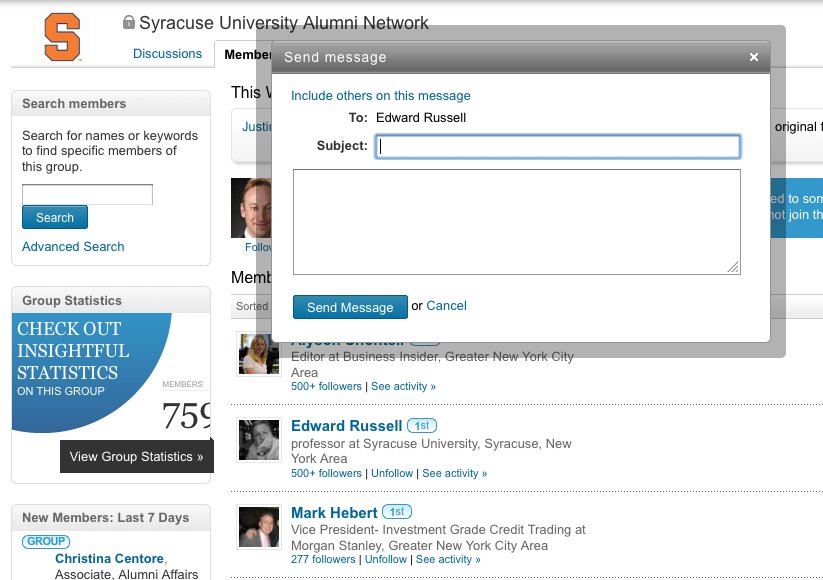Click inside the message body text area
The height and width of the screenshot is (580, 823).
tap(516, 221)
